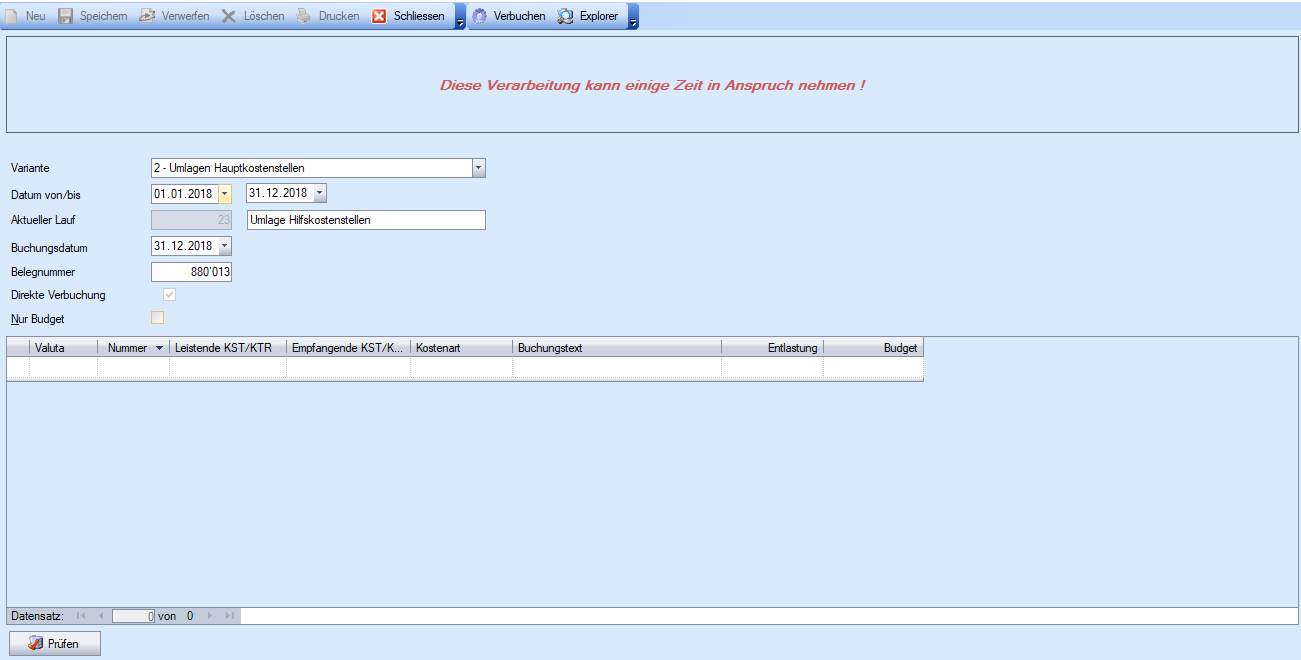Go to the next Datensatz record
1301x660 pixels.
coord(210,616)
